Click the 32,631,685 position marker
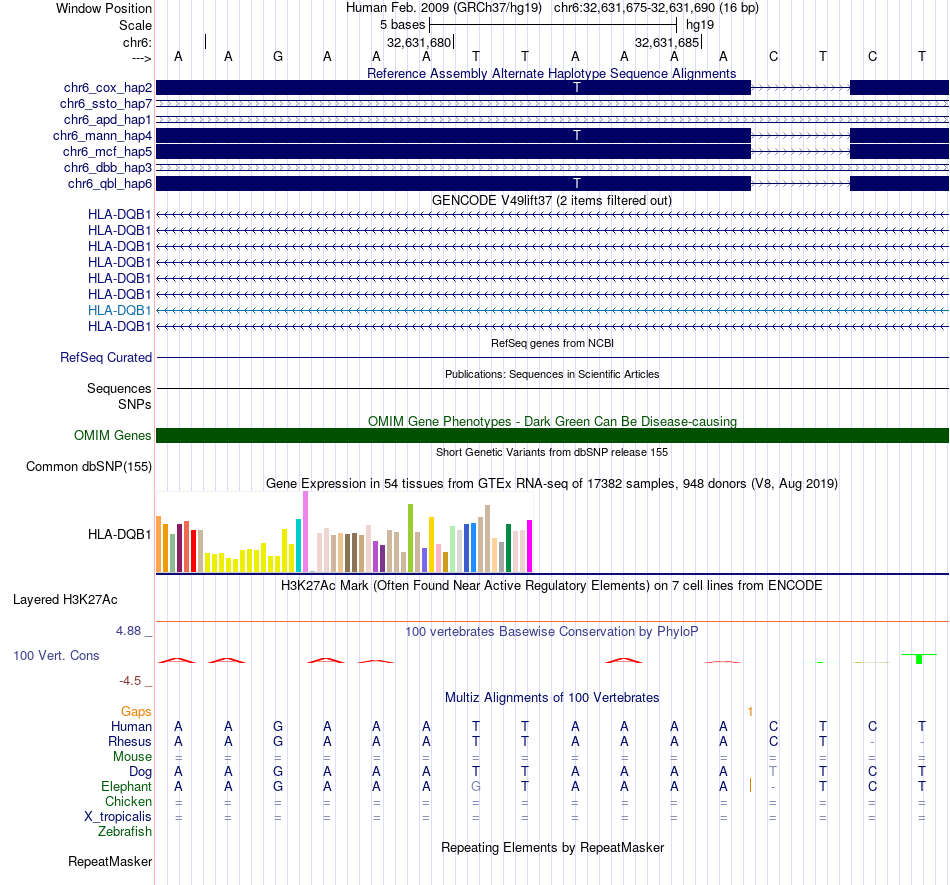The image size is (950, 885). point(667,42)
